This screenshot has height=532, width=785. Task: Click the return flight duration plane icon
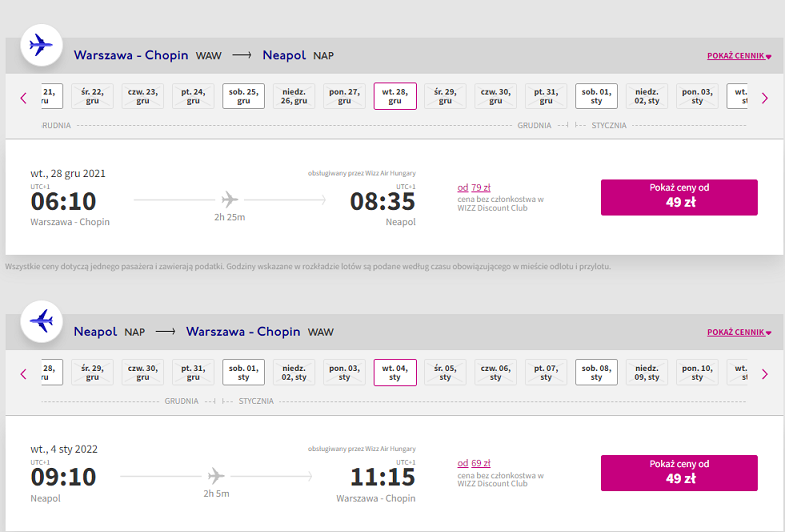[x=216, y=476]
